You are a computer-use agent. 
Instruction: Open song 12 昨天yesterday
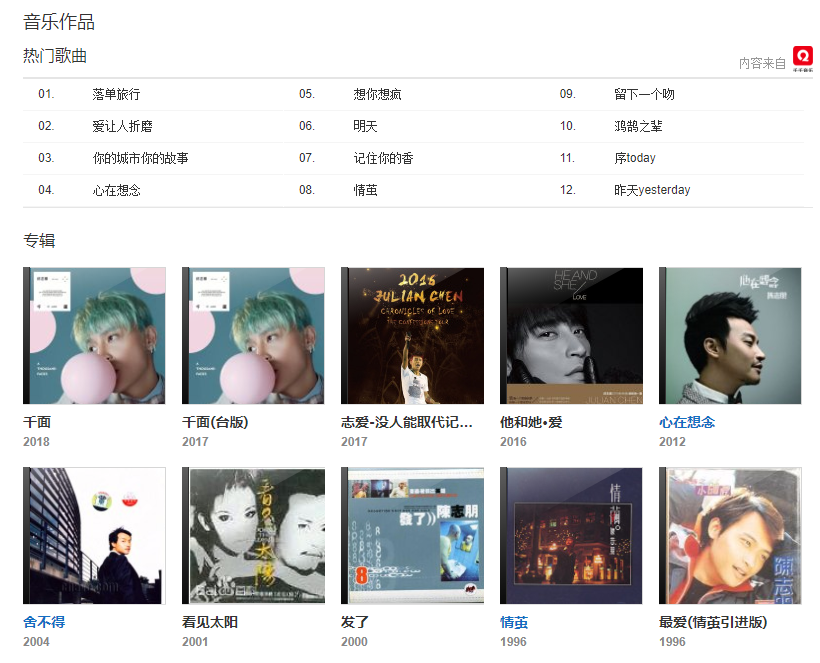point(652,190)
